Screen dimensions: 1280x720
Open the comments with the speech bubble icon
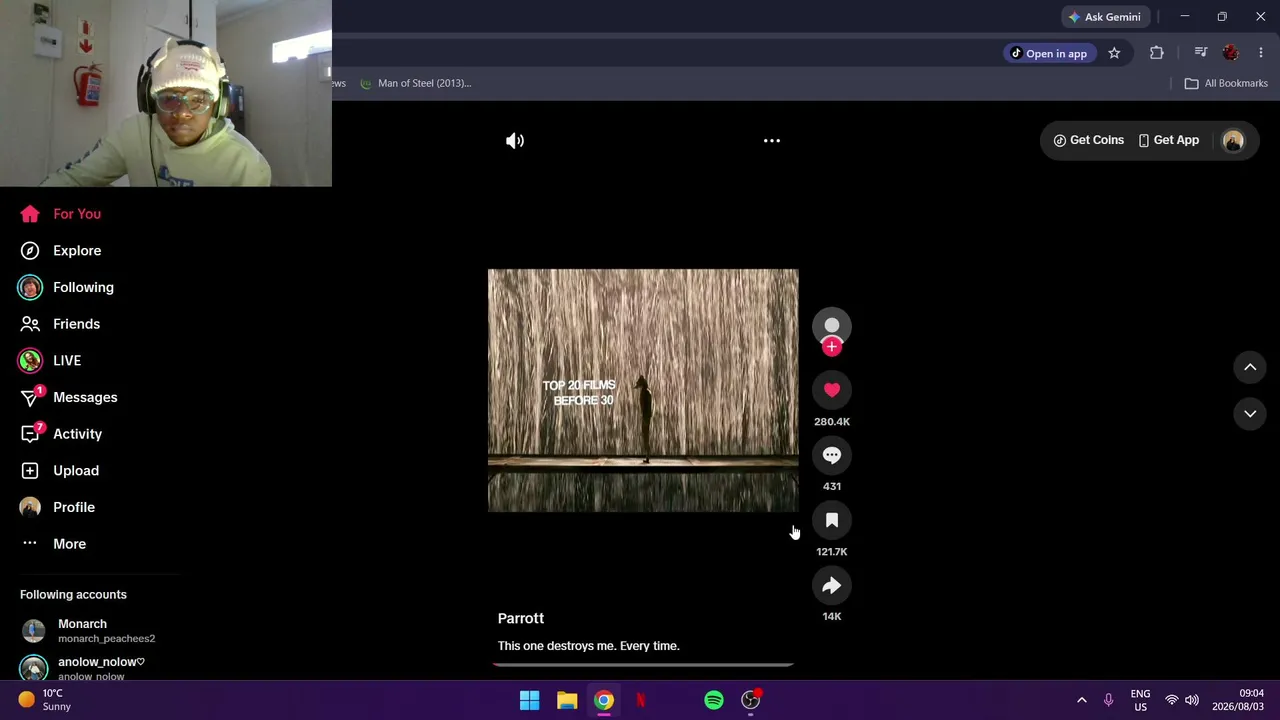tap(832, 455)
